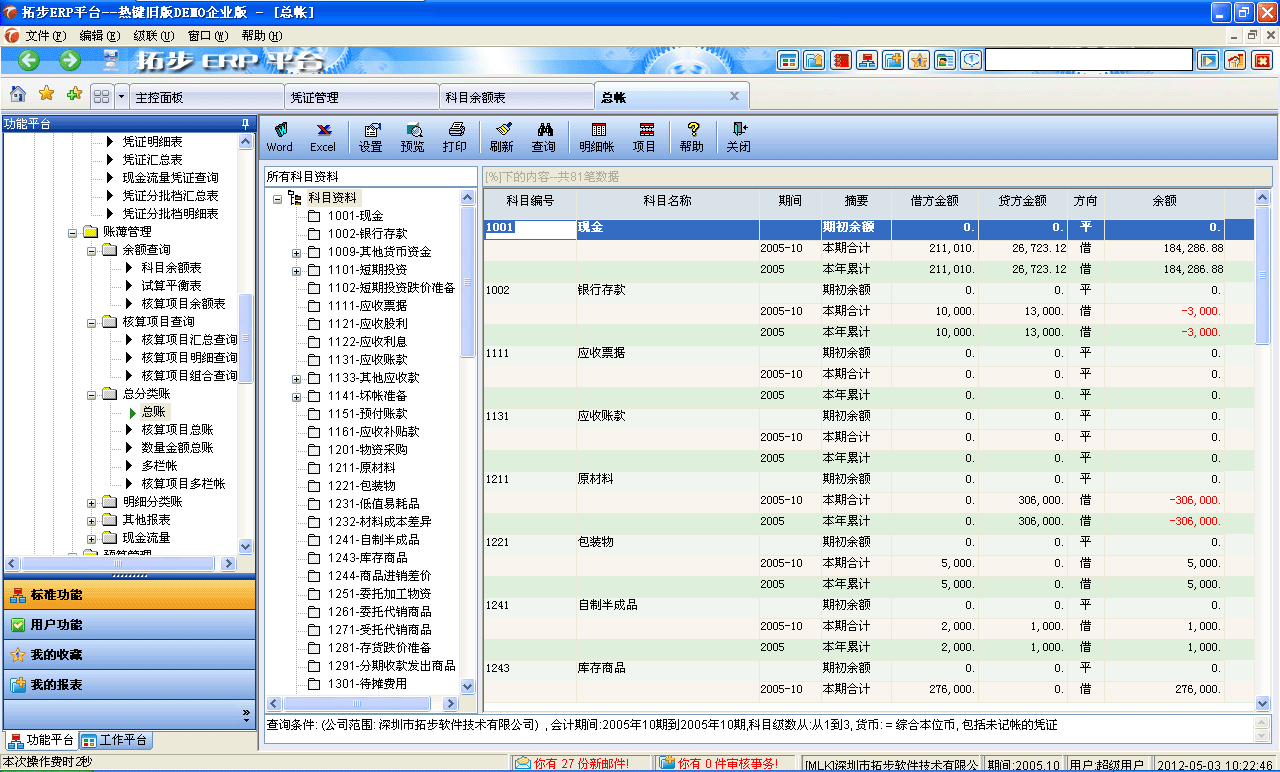The image size is (1280, 772).
Task: Export report to Word
Action: point(280,135)
